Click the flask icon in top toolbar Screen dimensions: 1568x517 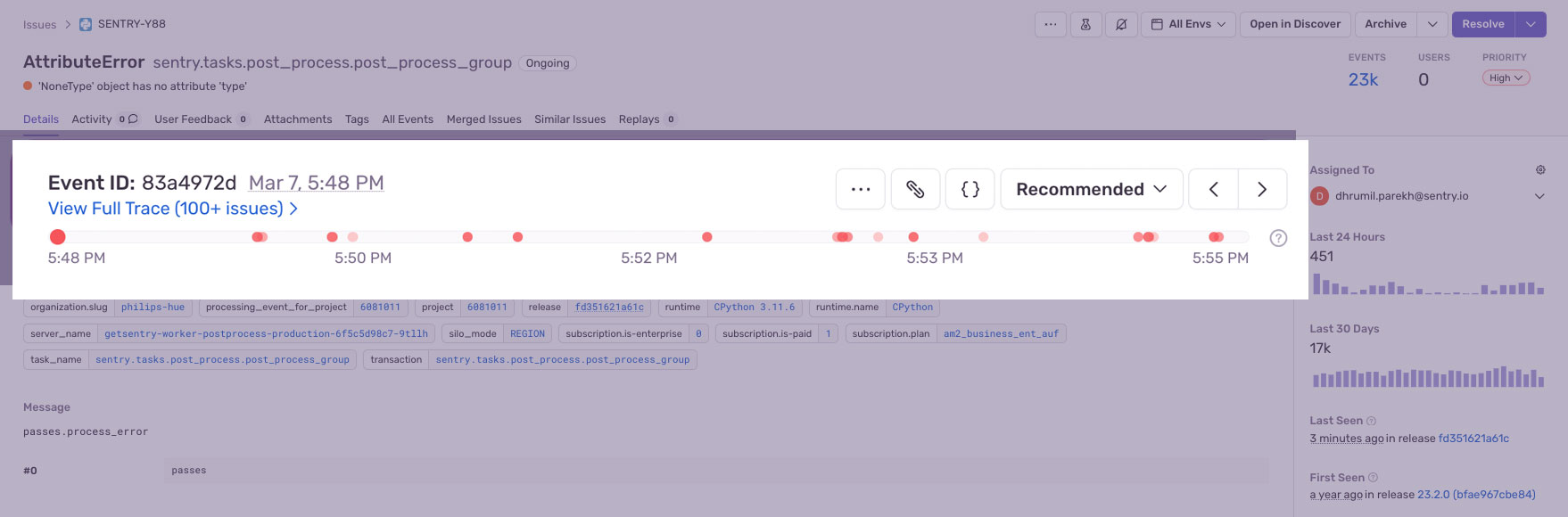tap(1085, 24)
